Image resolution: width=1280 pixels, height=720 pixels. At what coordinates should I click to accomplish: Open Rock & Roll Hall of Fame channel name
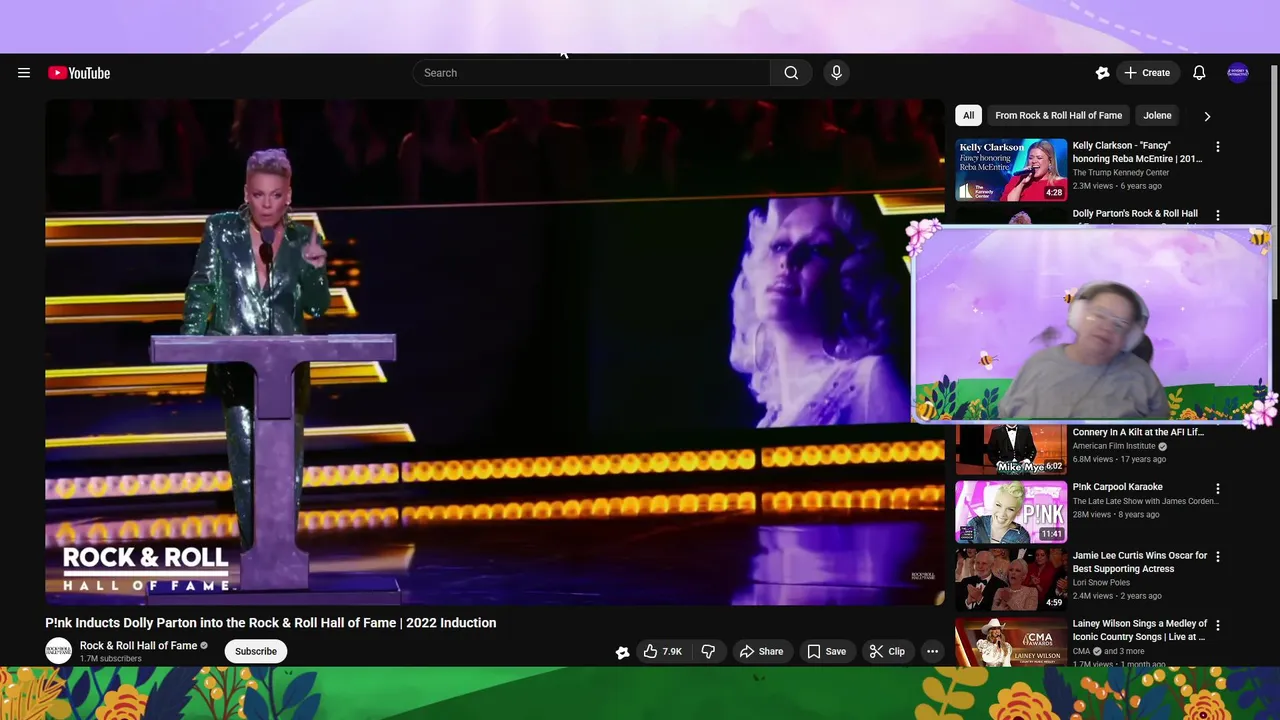[x=138, y=646]
